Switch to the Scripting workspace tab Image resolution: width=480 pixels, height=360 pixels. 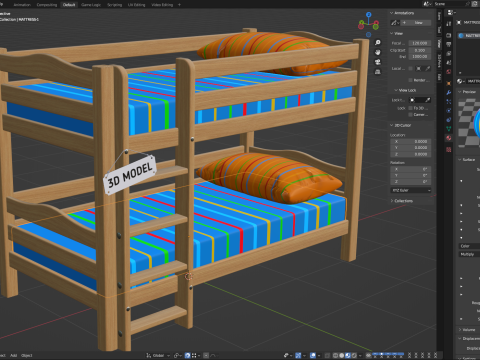click(114, 5)
